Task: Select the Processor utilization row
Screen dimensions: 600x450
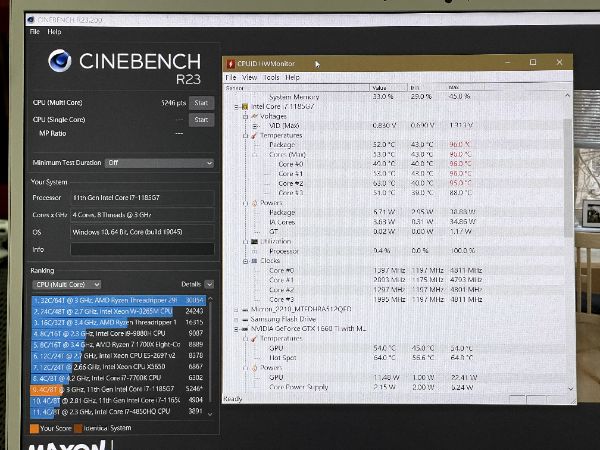Action: tap(393, 251)
